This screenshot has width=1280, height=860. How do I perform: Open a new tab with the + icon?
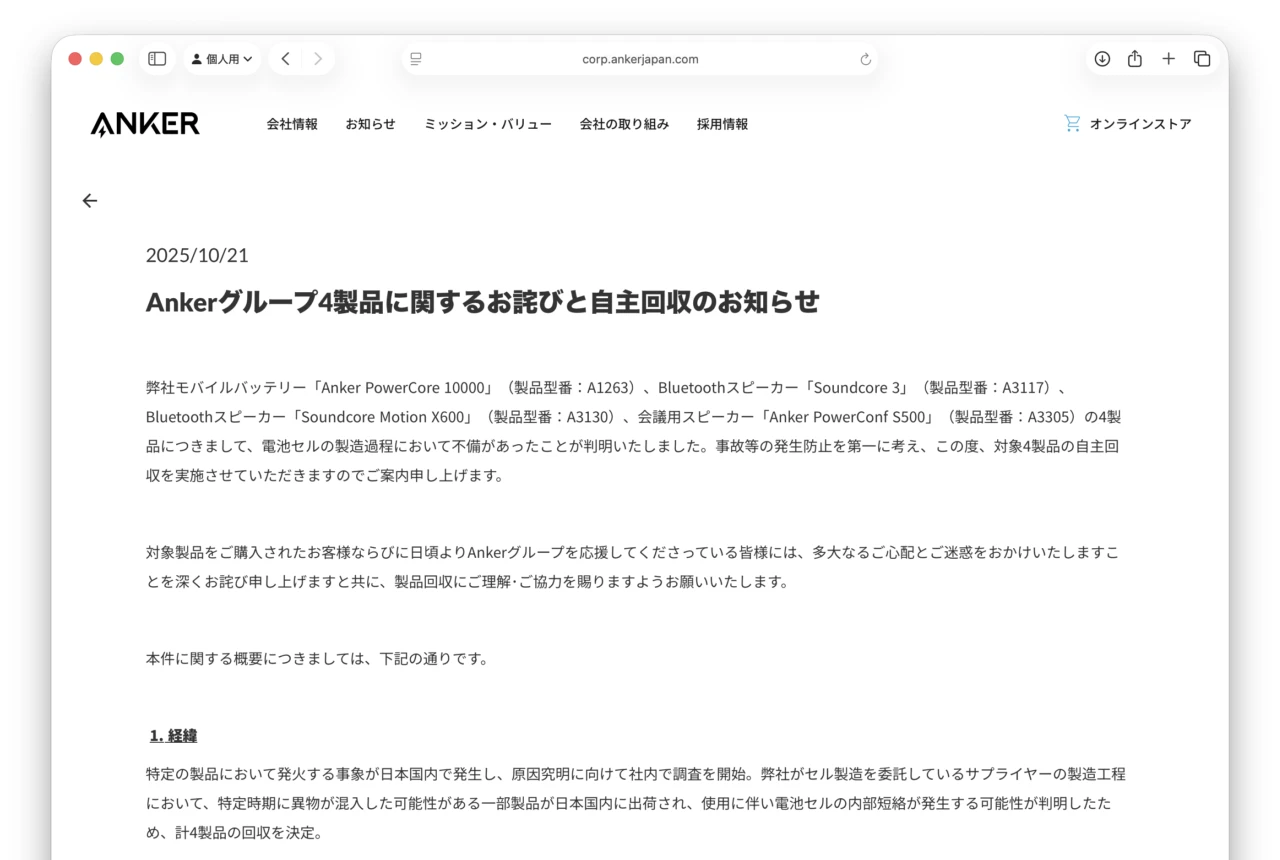point(1168,58)
